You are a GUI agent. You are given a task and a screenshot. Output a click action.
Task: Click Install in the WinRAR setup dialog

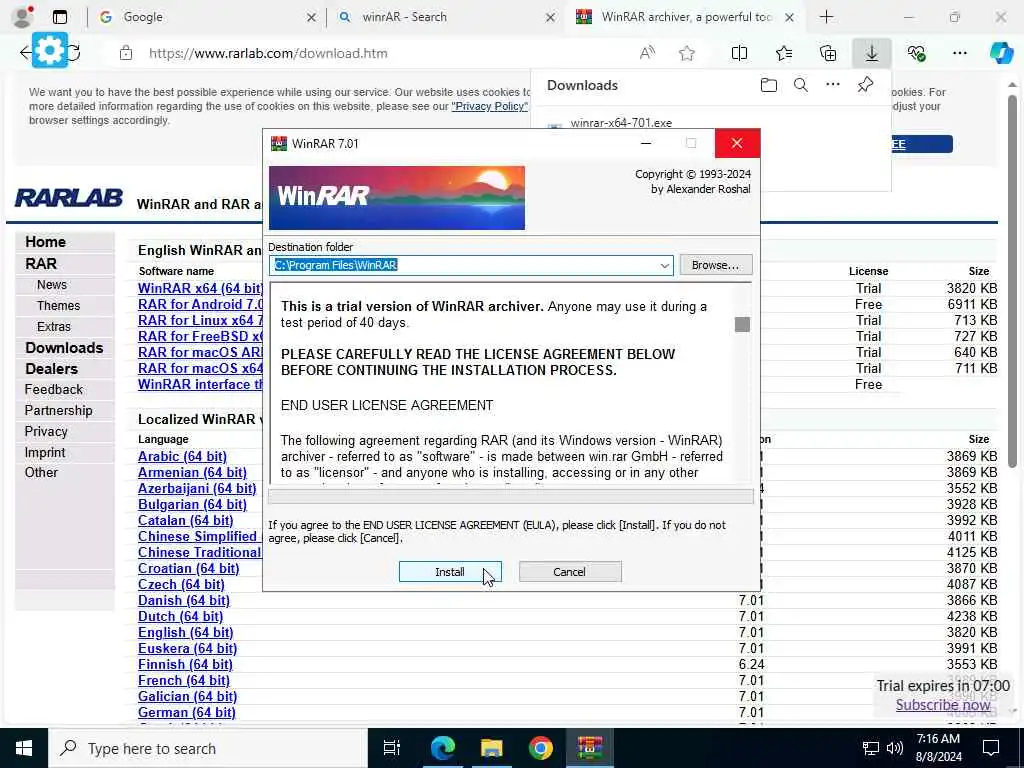(450, 571)
